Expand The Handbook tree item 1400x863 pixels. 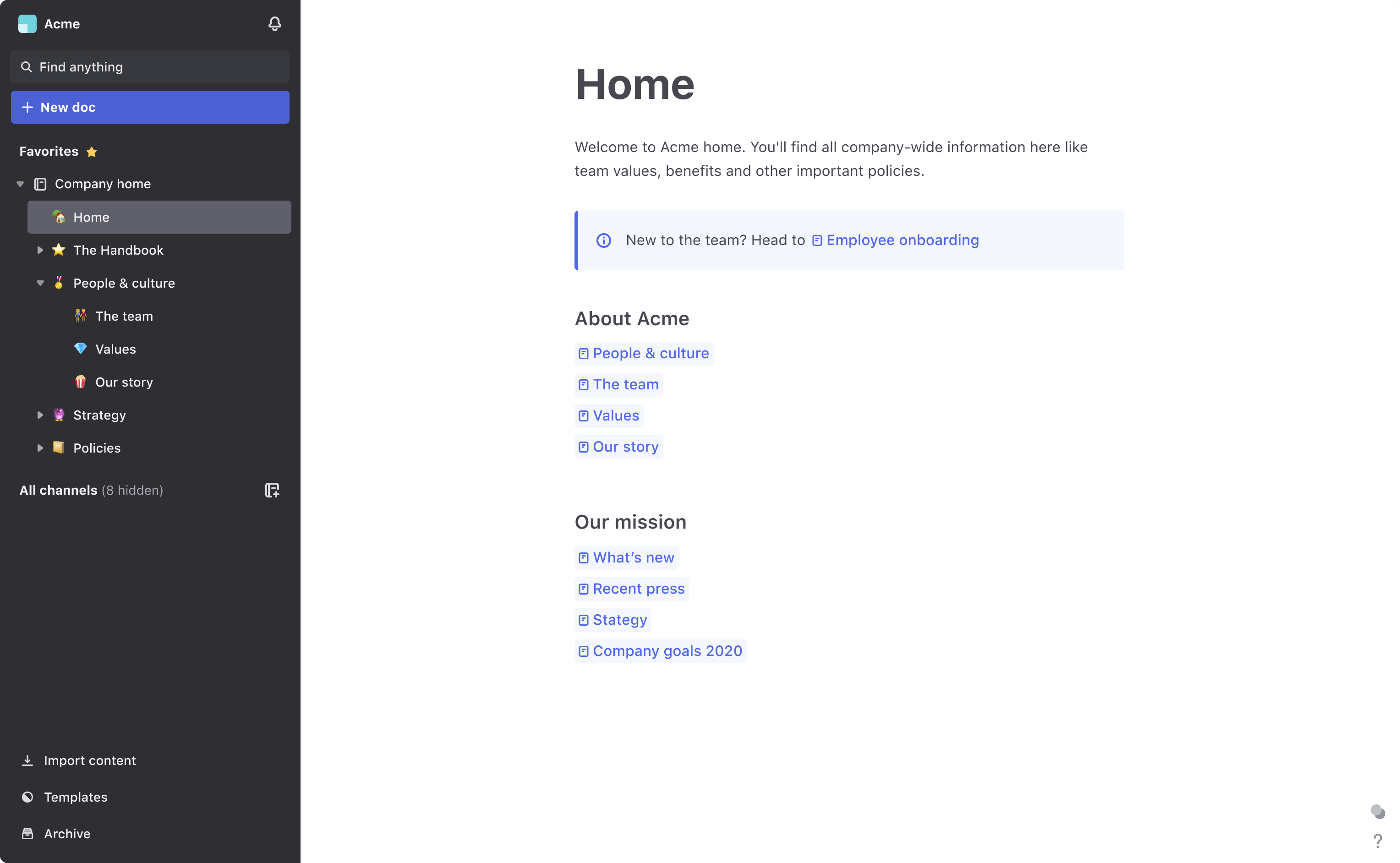40,250
